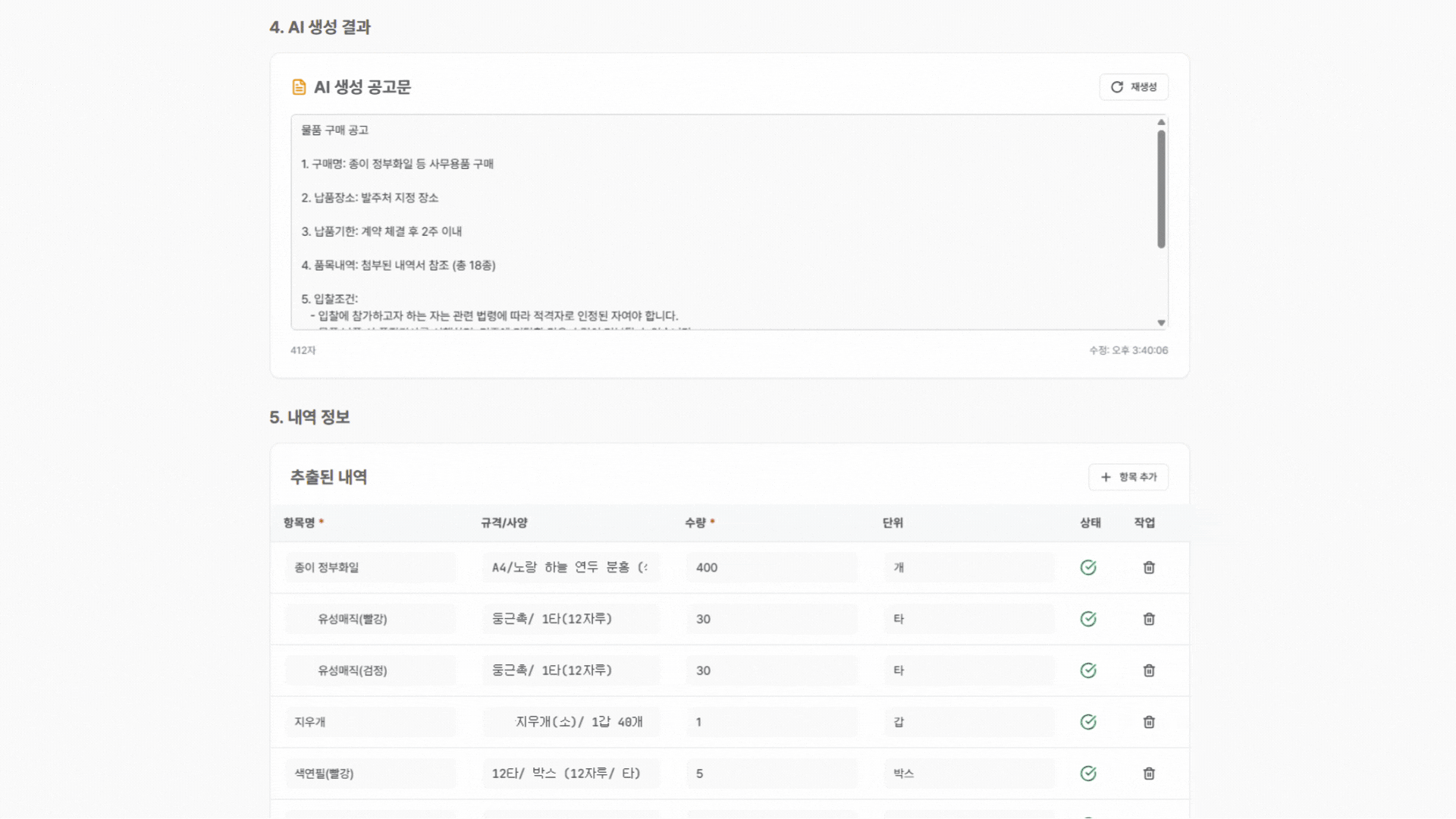
Task: Click the '물품 구매 공고' title line
Action: tap(334, 130)
